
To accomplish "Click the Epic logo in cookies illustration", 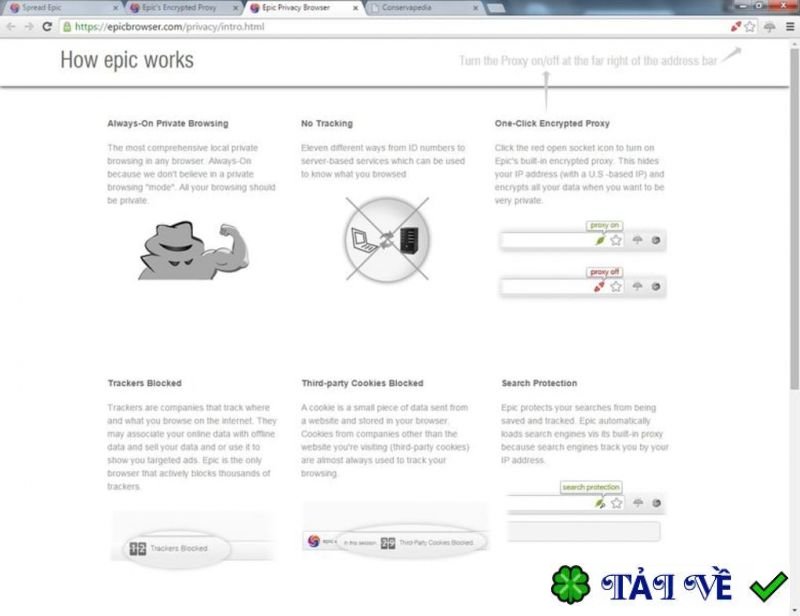I will pos(314,540).
